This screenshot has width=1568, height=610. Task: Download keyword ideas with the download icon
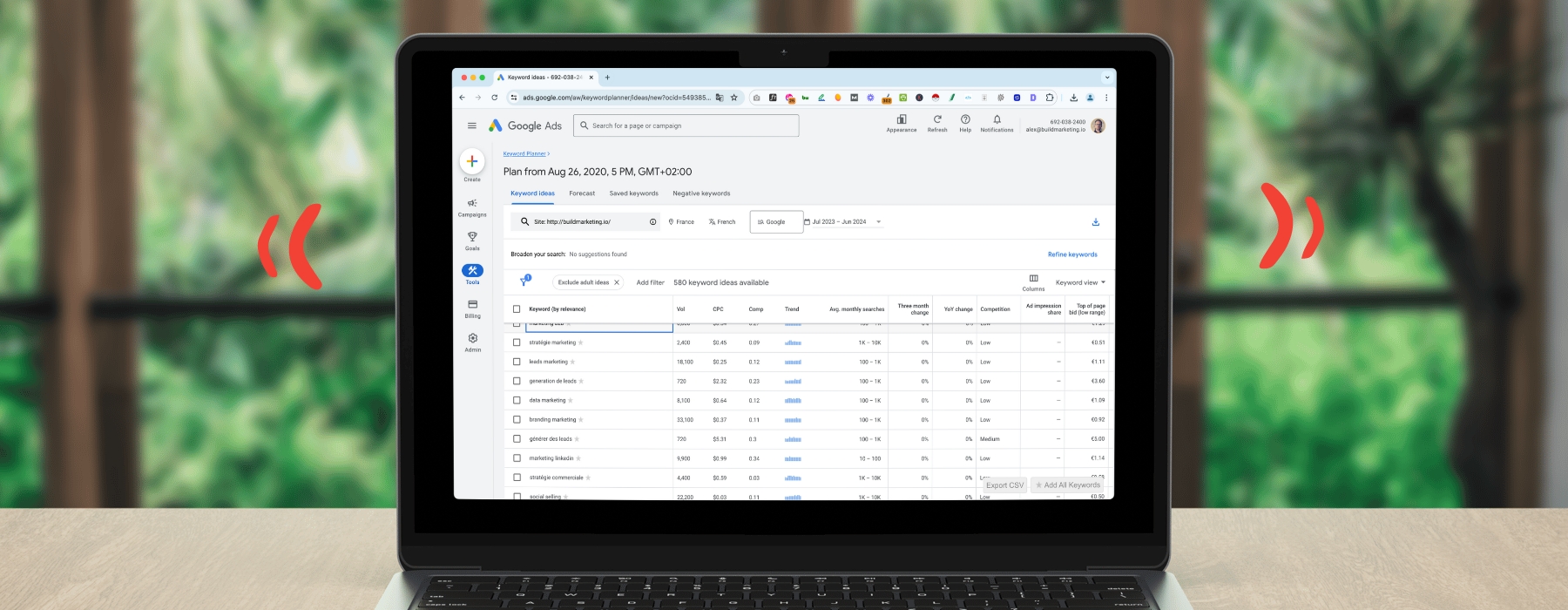1095,222
